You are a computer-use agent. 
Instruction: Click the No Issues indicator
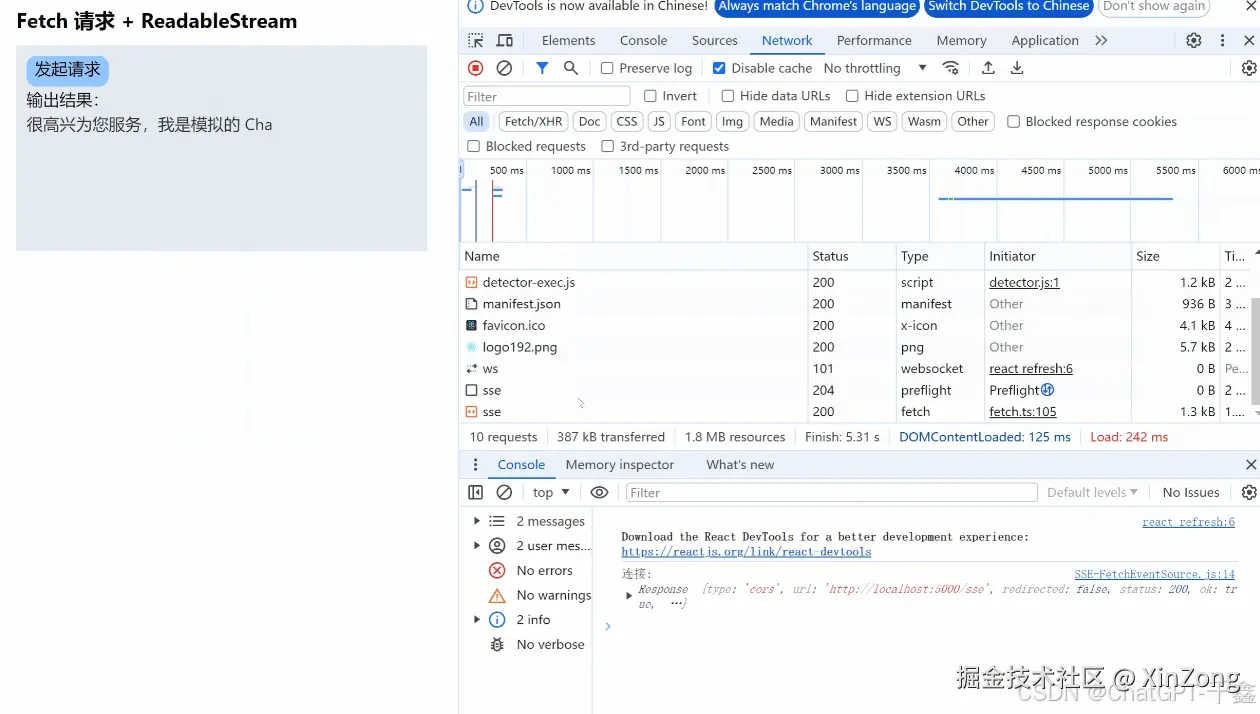click(1190, 492)
